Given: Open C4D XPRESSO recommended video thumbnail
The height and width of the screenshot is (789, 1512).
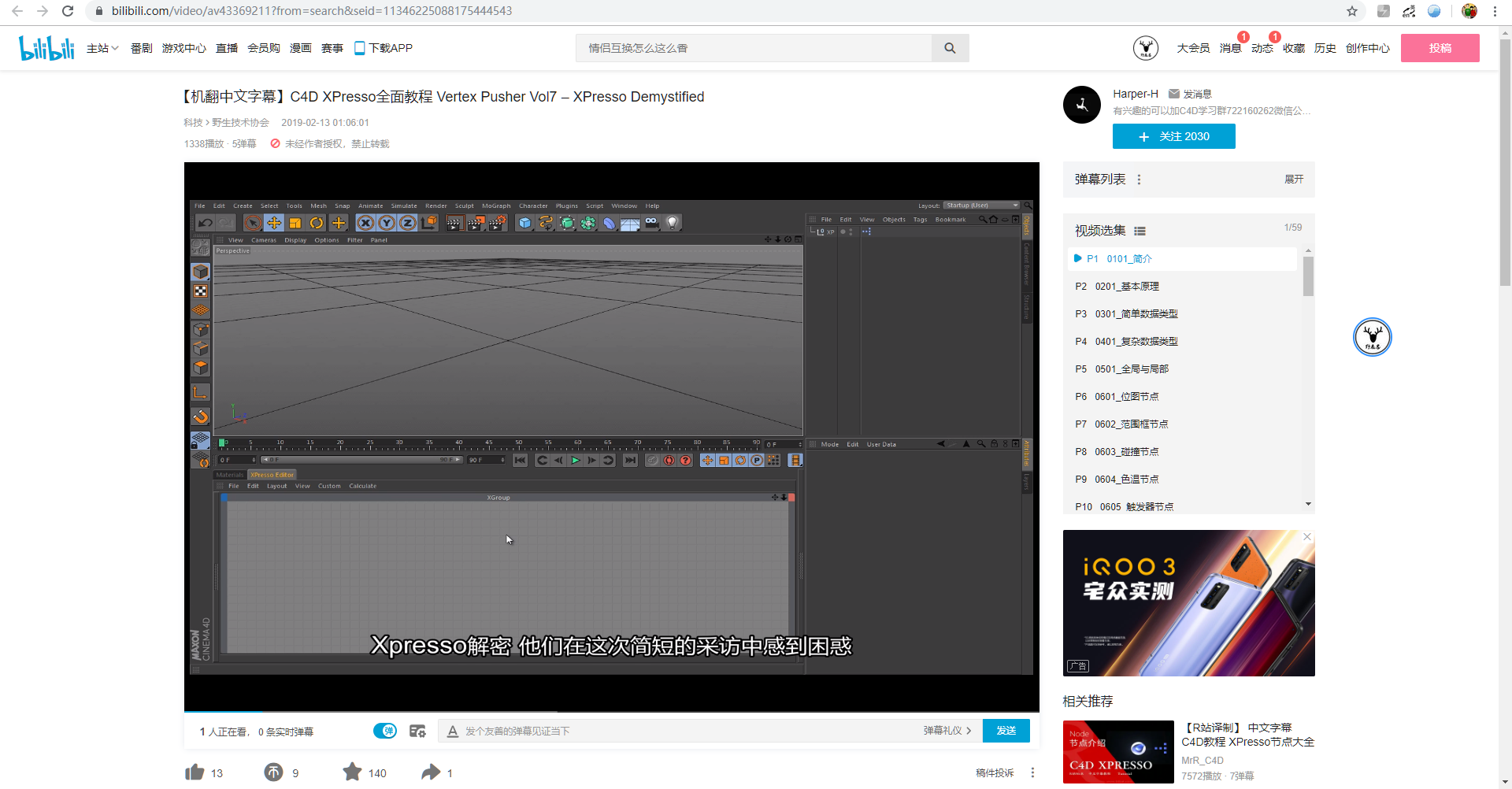Looking at the screenshot, I should click(1118, 752).
